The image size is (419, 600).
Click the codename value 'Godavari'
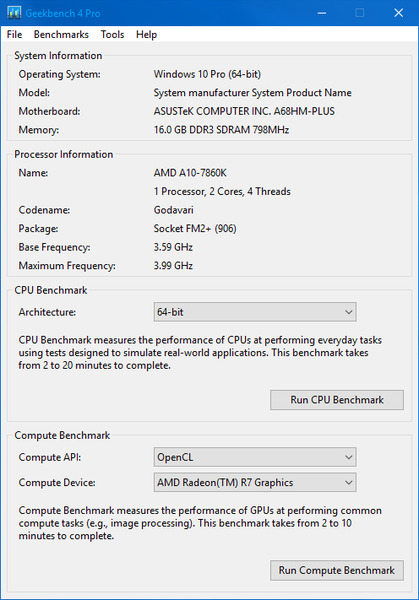pos(174,210)
